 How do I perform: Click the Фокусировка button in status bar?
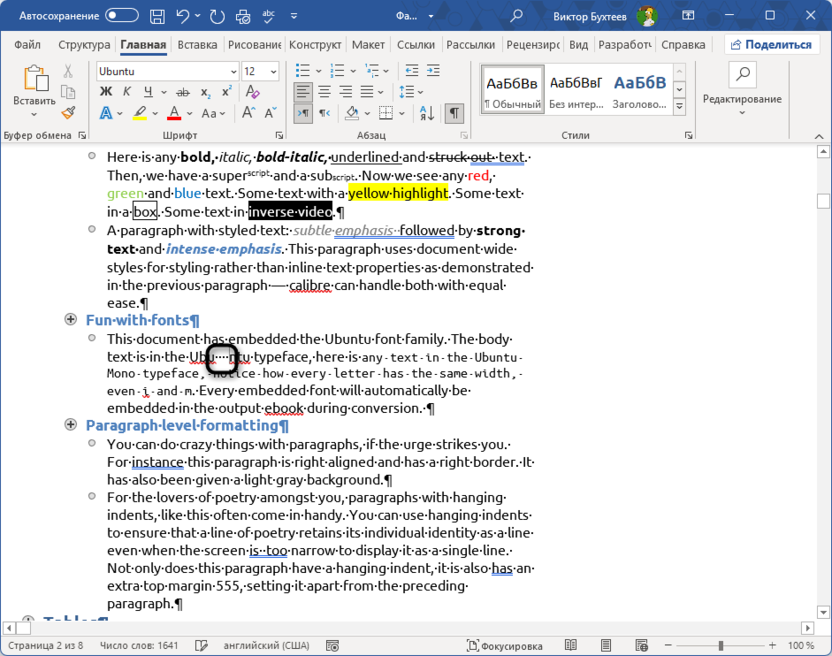(x=505, y=646)
